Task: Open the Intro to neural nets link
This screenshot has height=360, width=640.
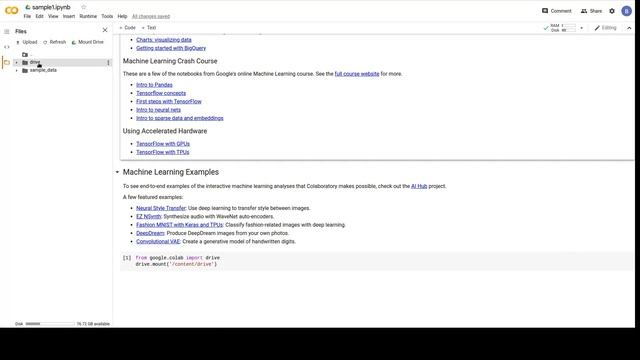Action: [x=158, y=110]
